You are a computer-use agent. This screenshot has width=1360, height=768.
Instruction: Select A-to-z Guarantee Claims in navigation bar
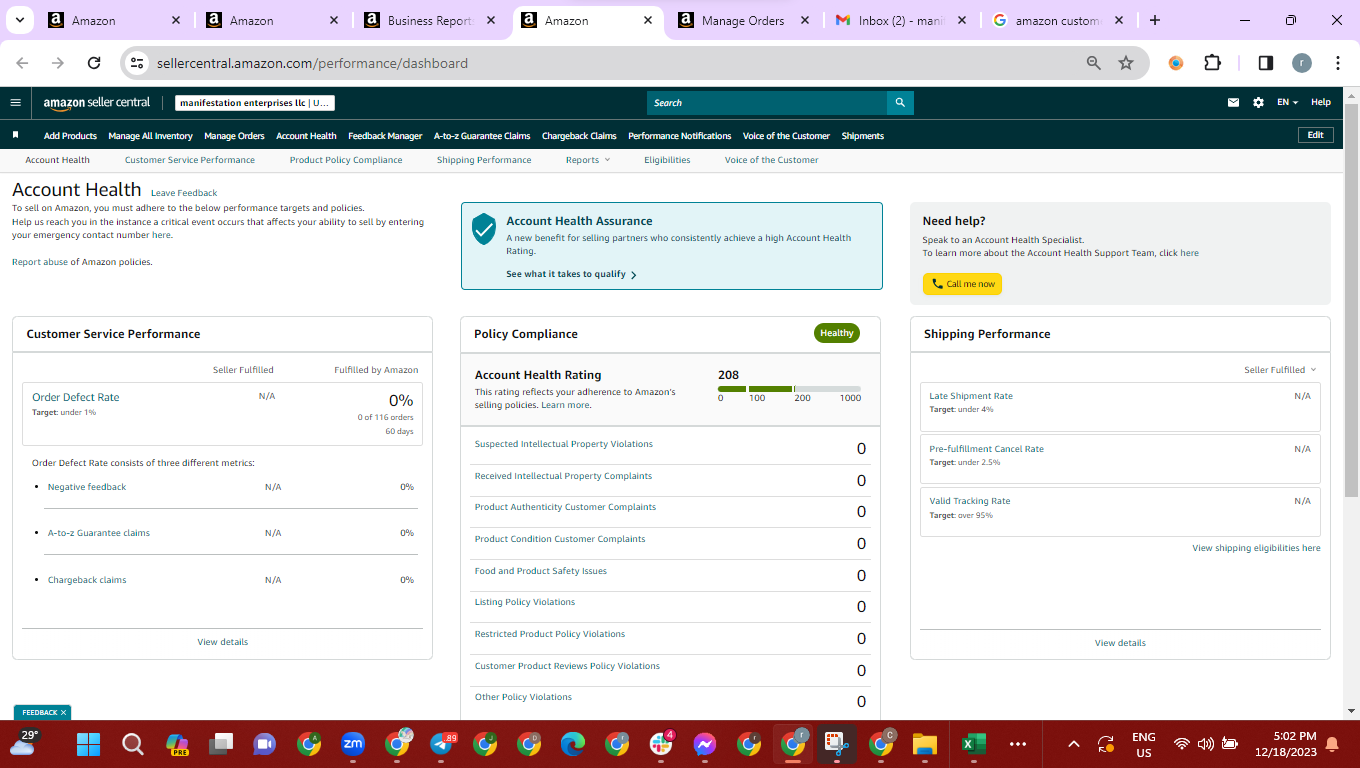(x=482, y=136)
